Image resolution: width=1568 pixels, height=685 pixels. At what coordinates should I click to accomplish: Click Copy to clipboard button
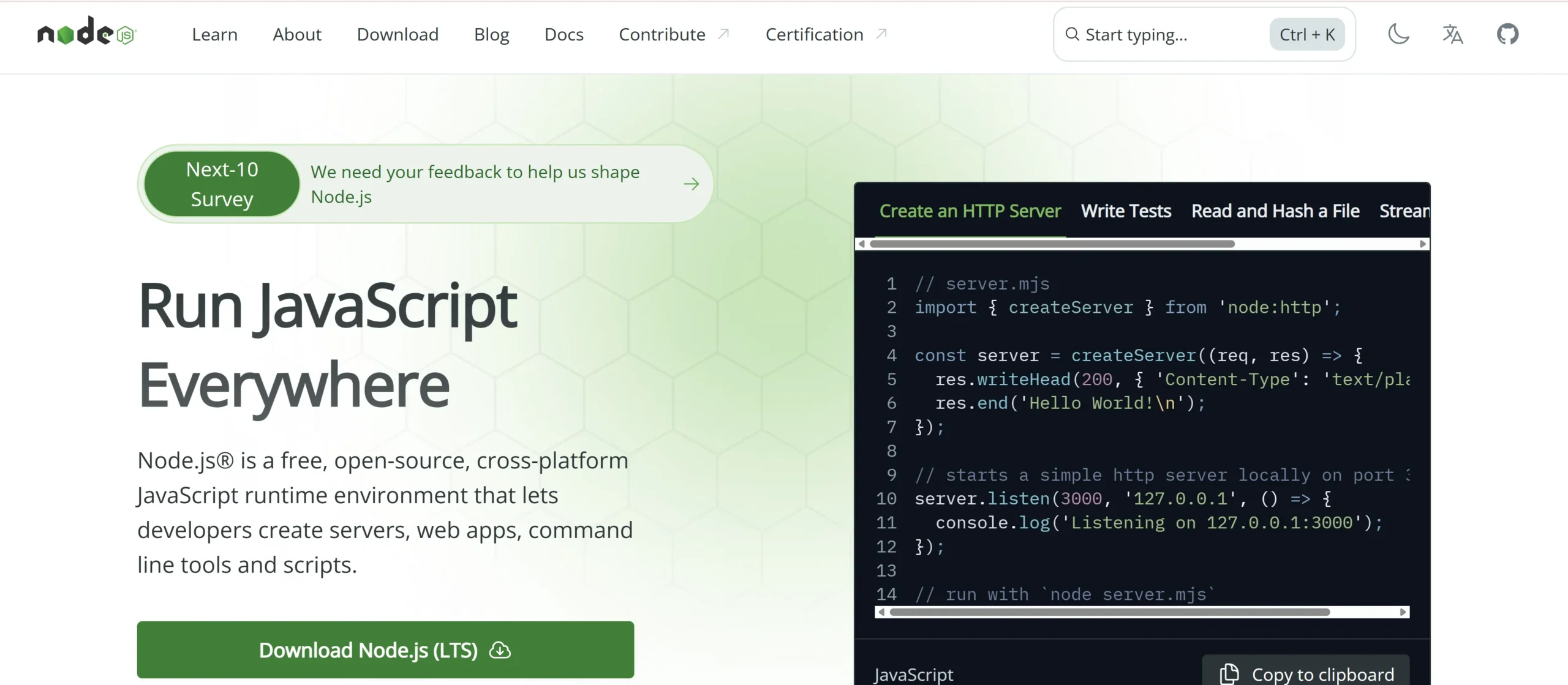coord(1306,672)
